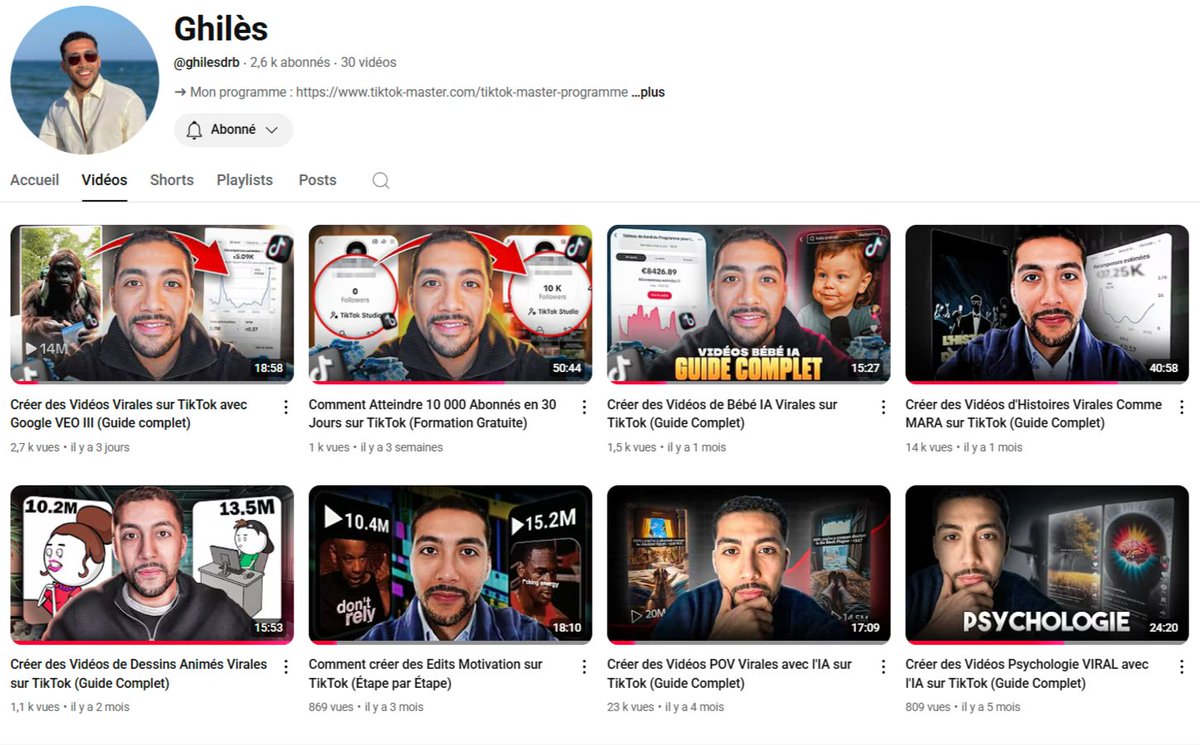
Task: Click the Ghilès channel name heading
Action: (221, 28)
